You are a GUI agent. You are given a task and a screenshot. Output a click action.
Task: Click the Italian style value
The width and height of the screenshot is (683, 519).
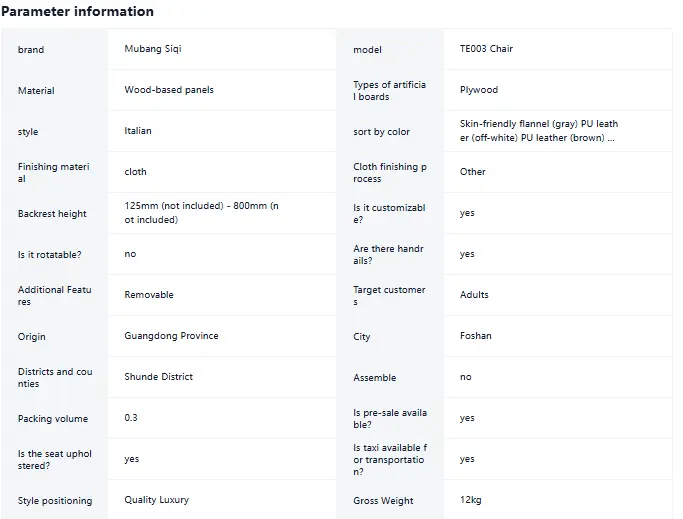tap(138, 130)
